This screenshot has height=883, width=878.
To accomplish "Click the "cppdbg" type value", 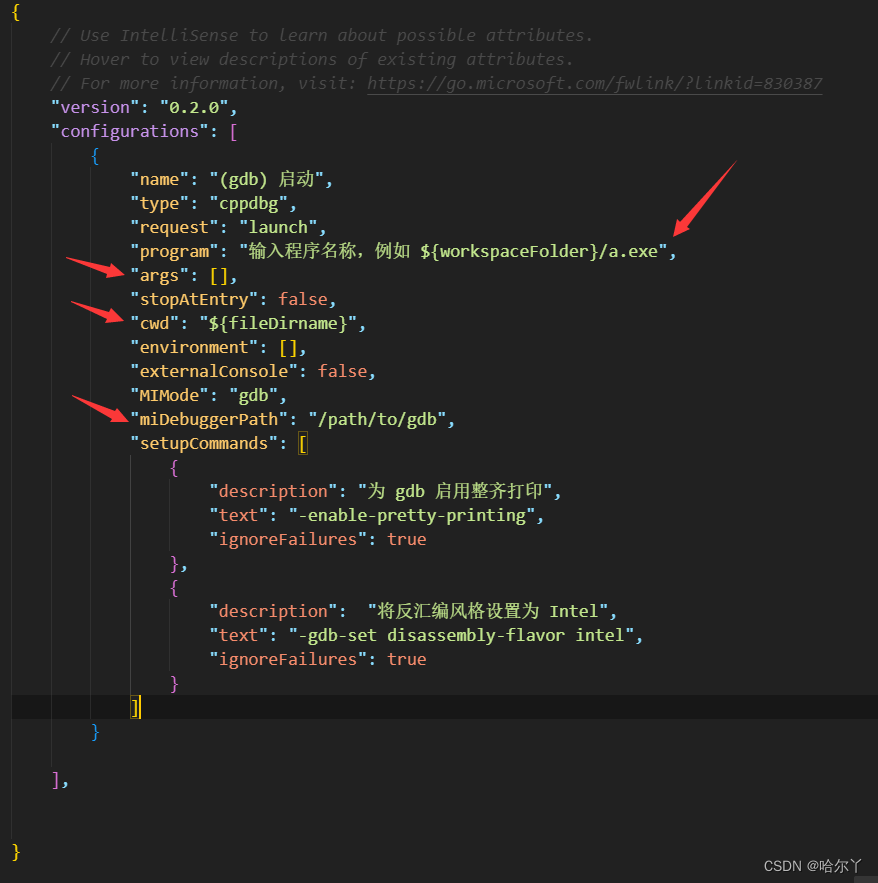I will click(x=249, y=204).
